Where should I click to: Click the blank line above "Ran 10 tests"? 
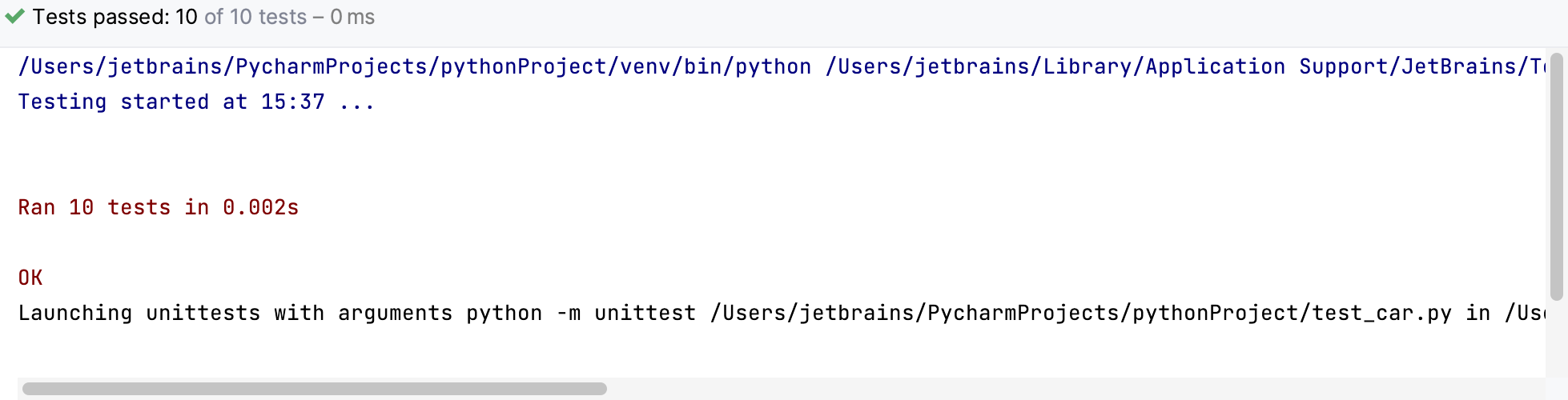(320, 172)
